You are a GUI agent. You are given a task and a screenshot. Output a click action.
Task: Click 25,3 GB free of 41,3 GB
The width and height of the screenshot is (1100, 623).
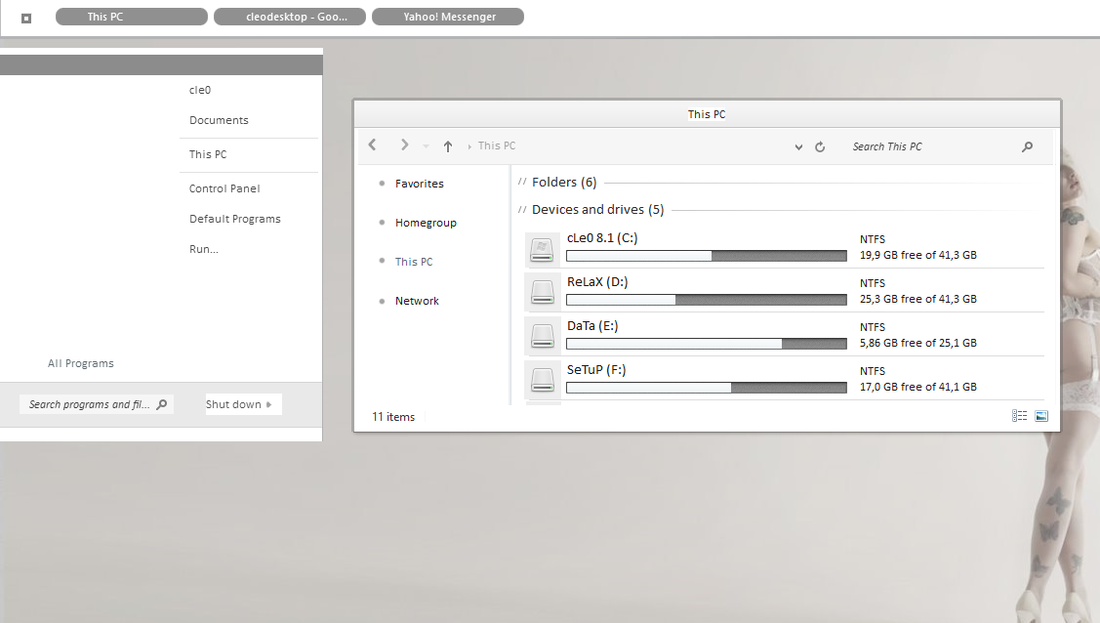pos(918,300)
